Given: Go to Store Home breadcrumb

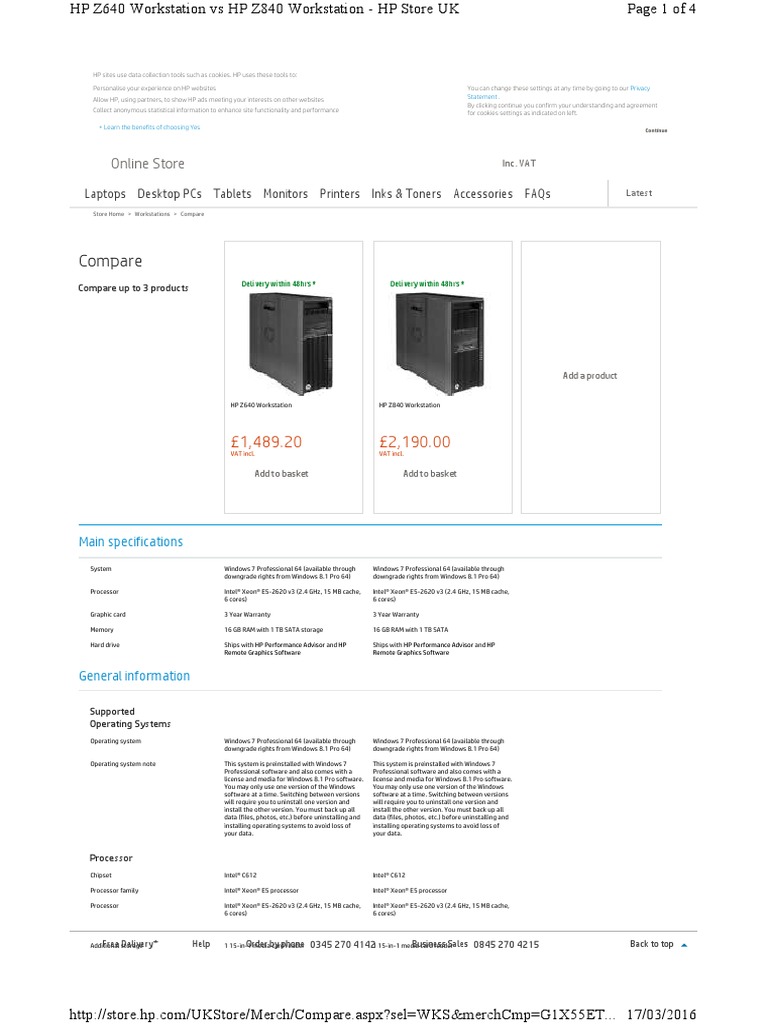Looking at the screenshot, I should click(x=108, y=214).
